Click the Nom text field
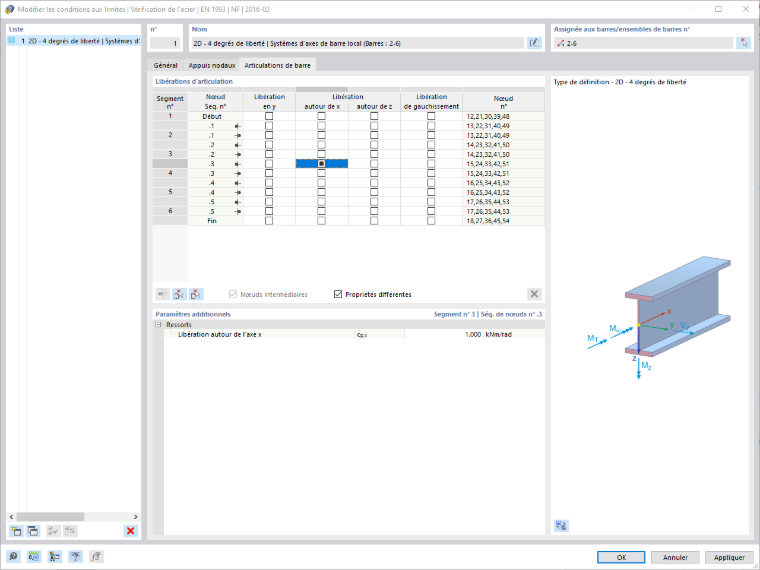This screenshot has height=570, width=760. (x=358, y=43)
